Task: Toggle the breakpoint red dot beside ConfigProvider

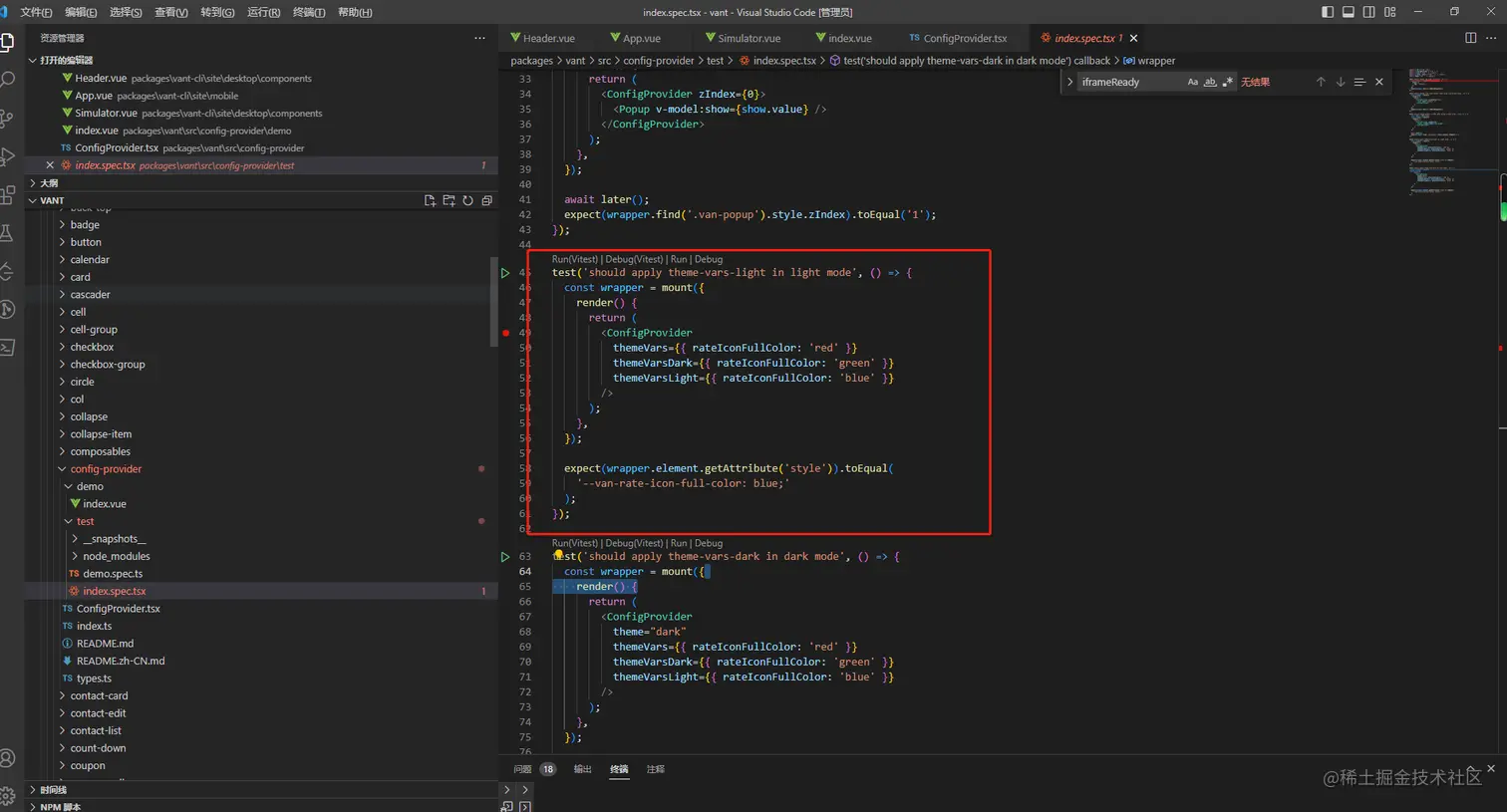Action: (x=506, y=333)
